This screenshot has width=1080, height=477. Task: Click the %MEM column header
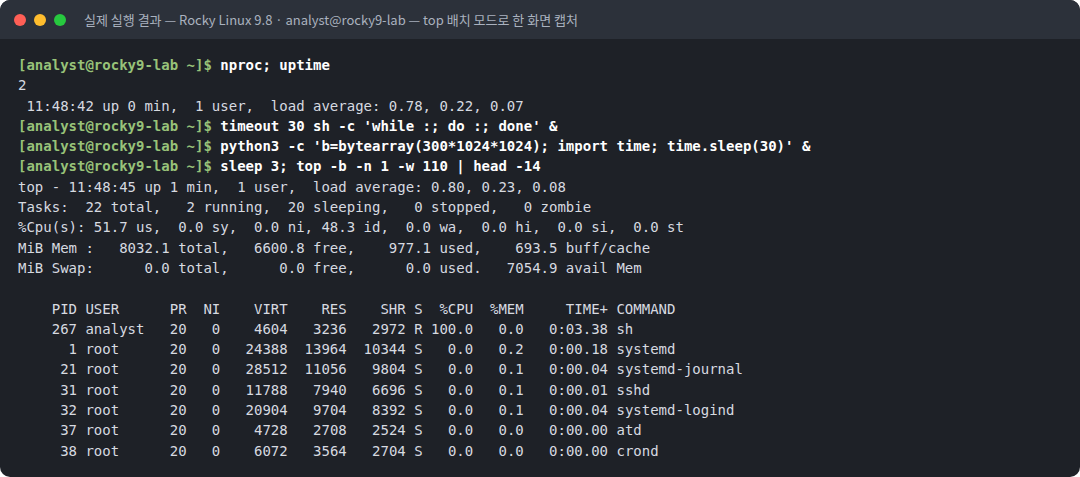pos(507,309)
